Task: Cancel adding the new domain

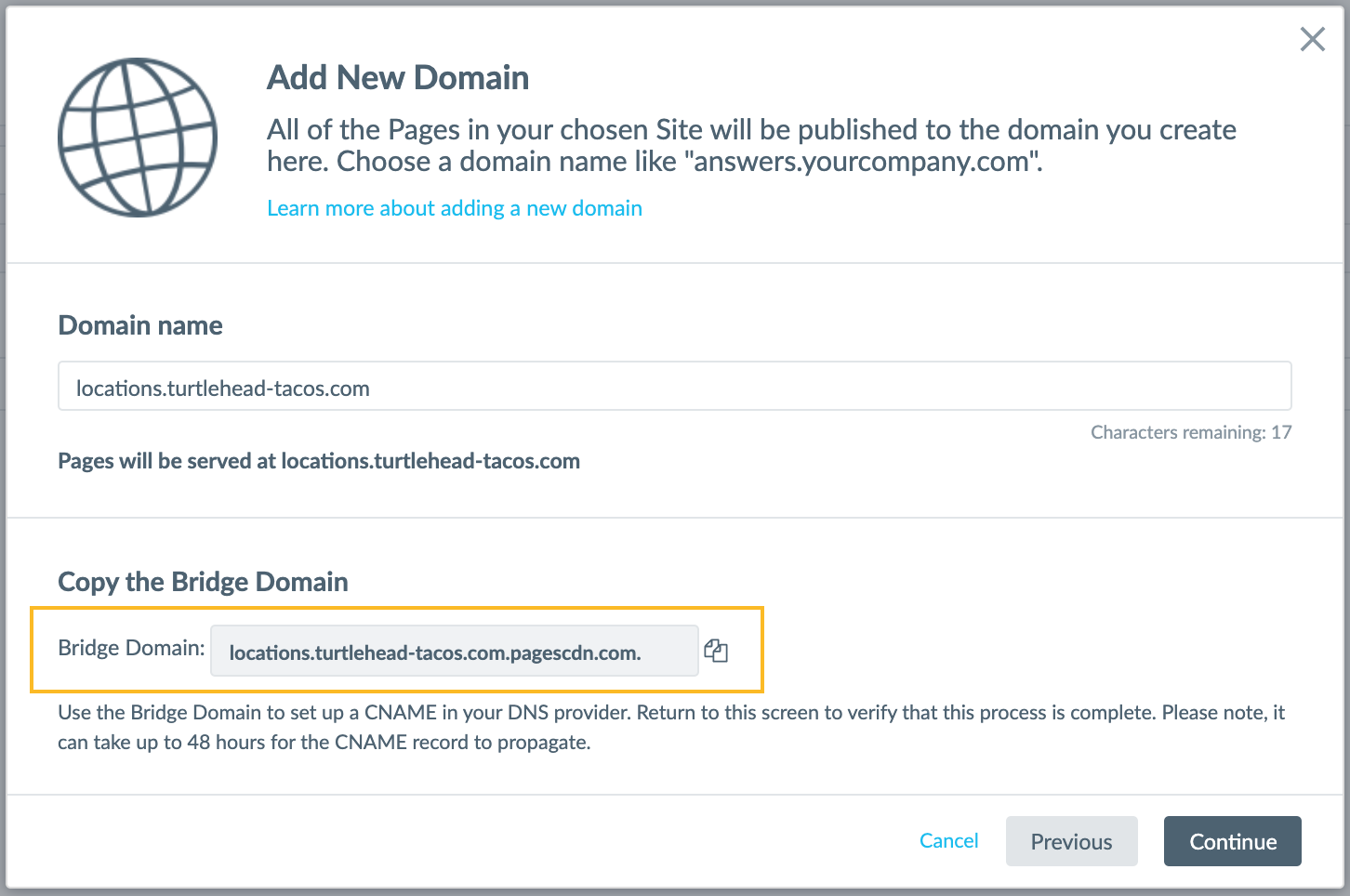Action: click(948, 840)
